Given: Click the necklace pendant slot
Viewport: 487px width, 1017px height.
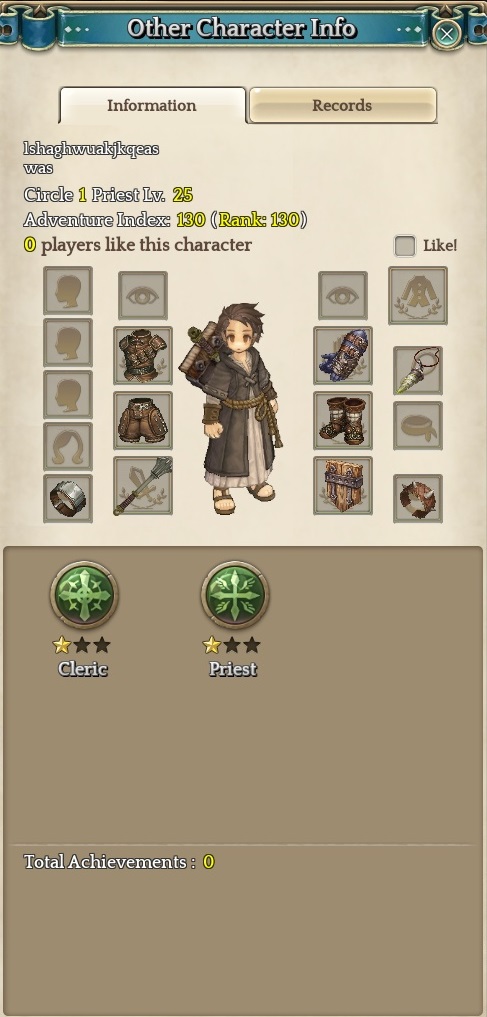Looking at the screenshot, I should click(418, 370).
